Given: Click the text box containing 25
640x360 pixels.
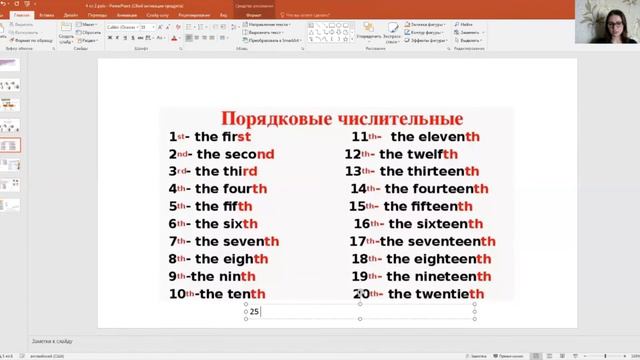Looking at the screenshot, I should coord(360,311).
